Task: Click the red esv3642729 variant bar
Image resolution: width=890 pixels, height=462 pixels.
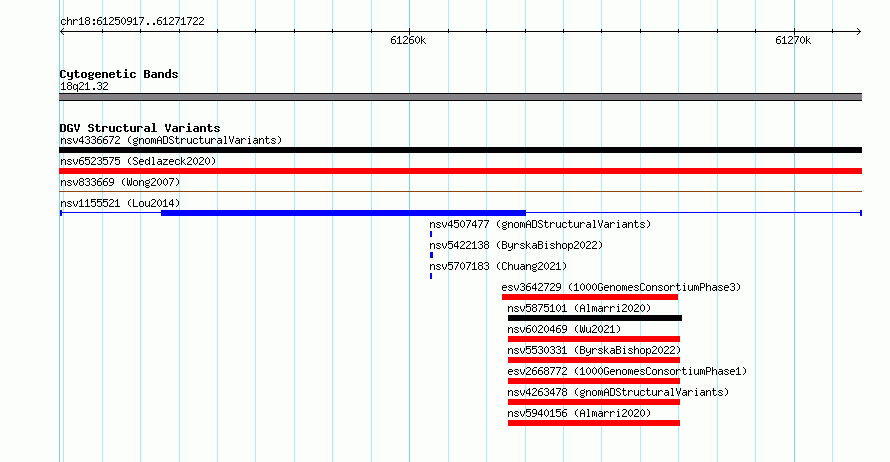Action: pyautogui.click(x=590, y=297)
